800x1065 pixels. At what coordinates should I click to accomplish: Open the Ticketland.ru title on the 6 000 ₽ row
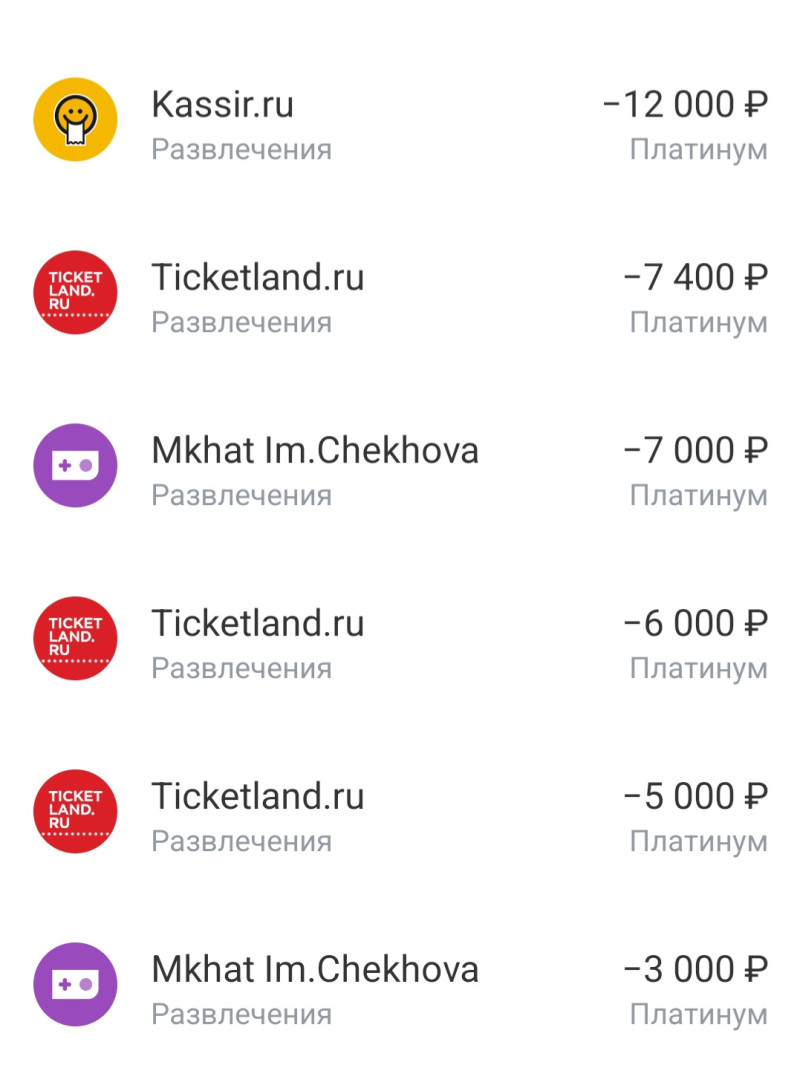point(257,623)
